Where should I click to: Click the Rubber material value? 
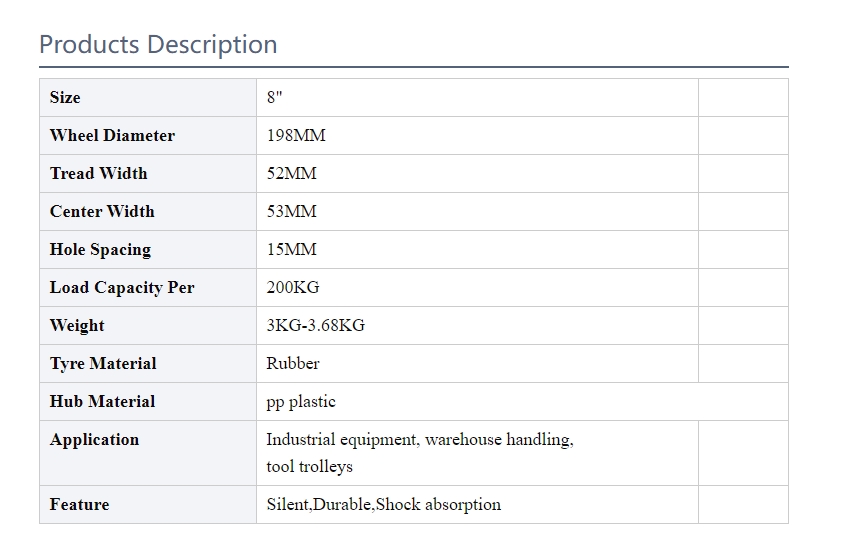(x=293, y=364)
